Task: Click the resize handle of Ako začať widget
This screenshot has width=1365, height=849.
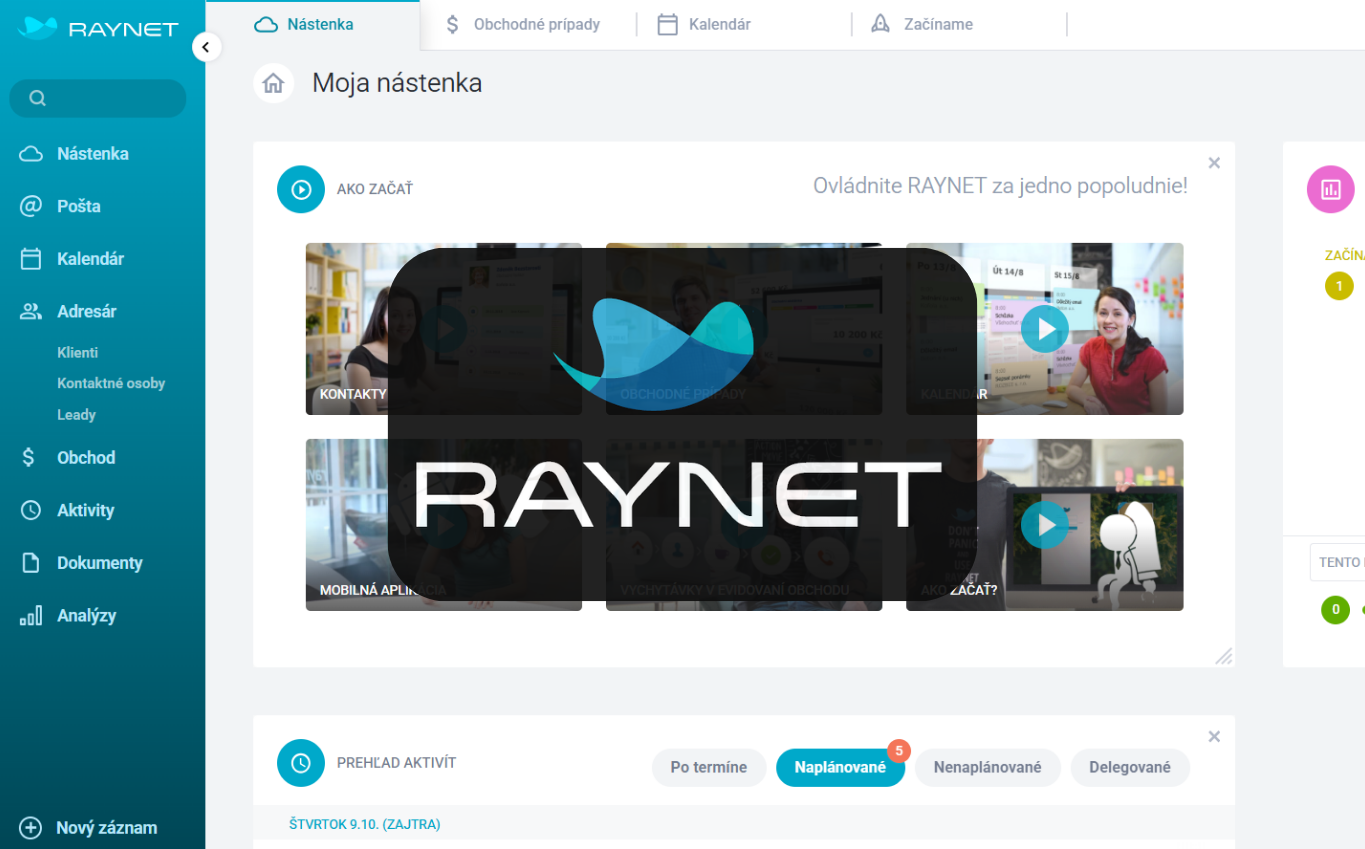Action: [x=1224, y=656]
